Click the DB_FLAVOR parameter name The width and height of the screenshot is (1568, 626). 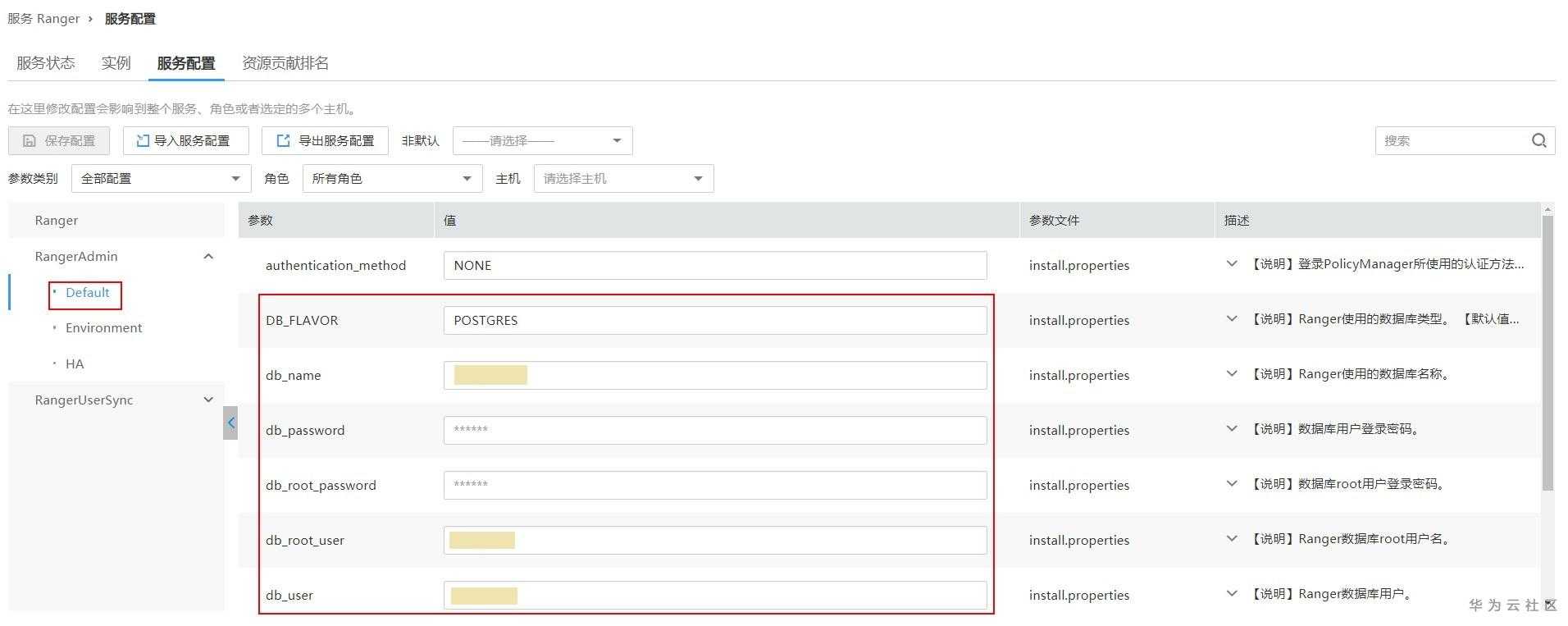302,320
